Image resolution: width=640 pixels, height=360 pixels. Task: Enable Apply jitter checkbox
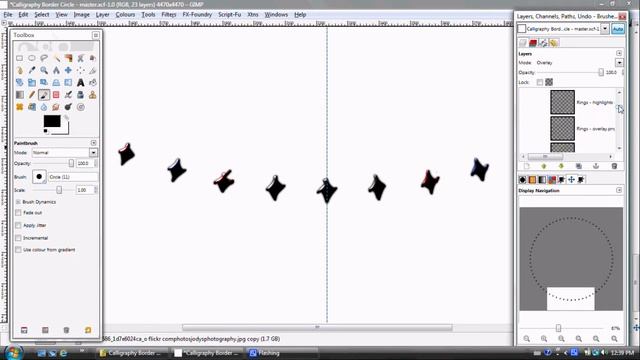coord(18,225)
